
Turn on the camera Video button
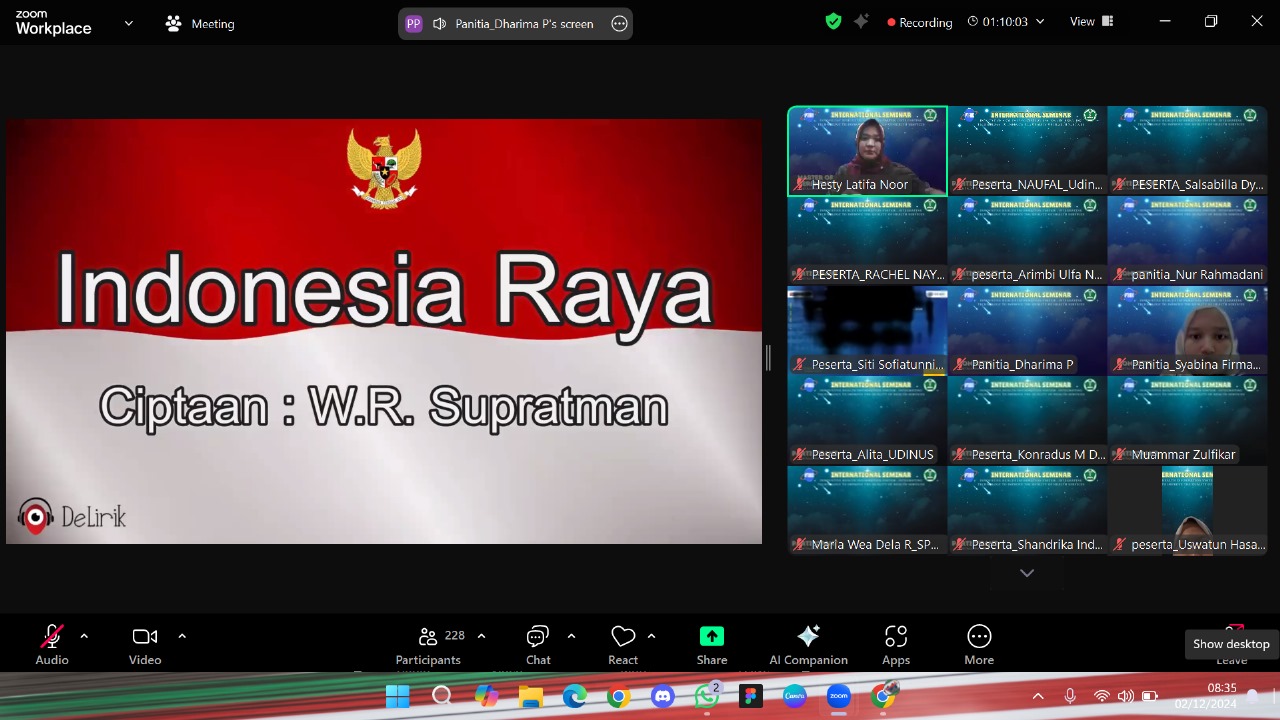click(145, 644)
